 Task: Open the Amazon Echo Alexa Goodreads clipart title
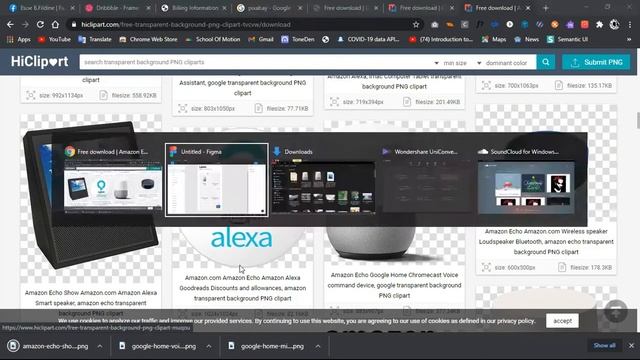(242, 288)
